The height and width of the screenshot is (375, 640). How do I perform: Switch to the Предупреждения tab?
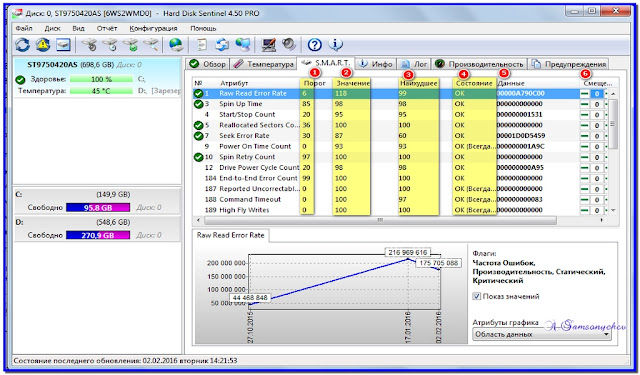(x=569, y=64)
